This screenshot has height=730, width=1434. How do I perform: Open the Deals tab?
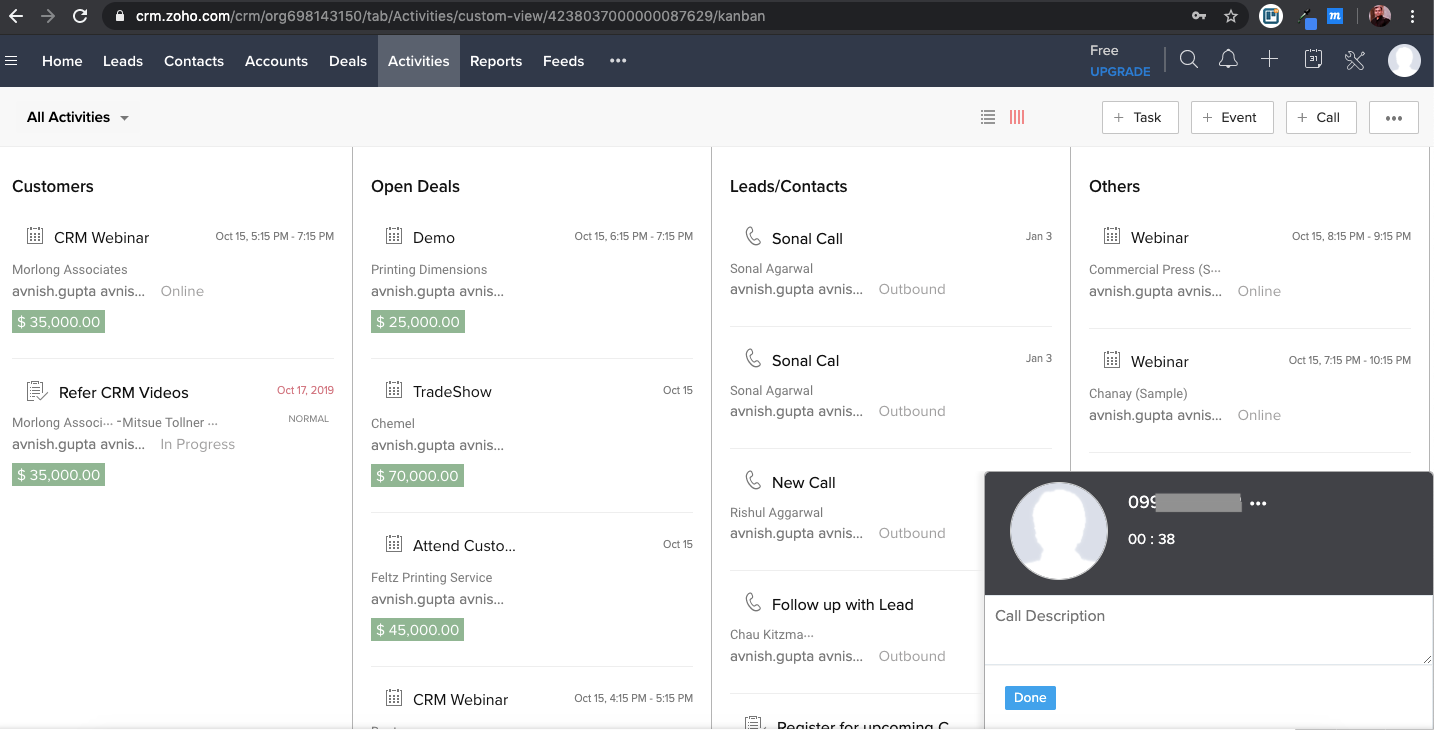348,61
